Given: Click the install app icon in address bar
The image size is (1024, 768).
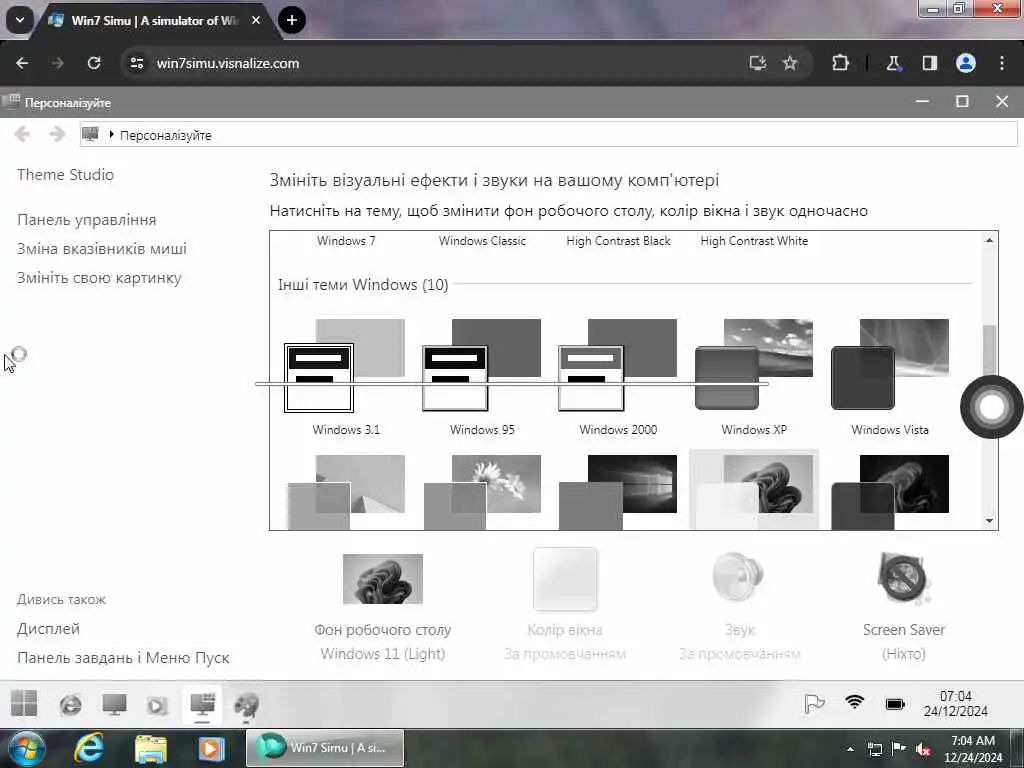Looking at the screenshot, I should pyautogui.click(x=758, y=63).
